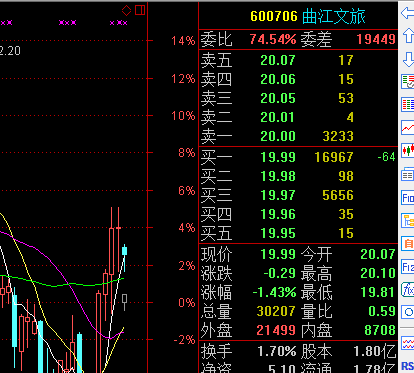Open the grey table news icon
The image size is (414, 373).
click(x=407, y=174)
